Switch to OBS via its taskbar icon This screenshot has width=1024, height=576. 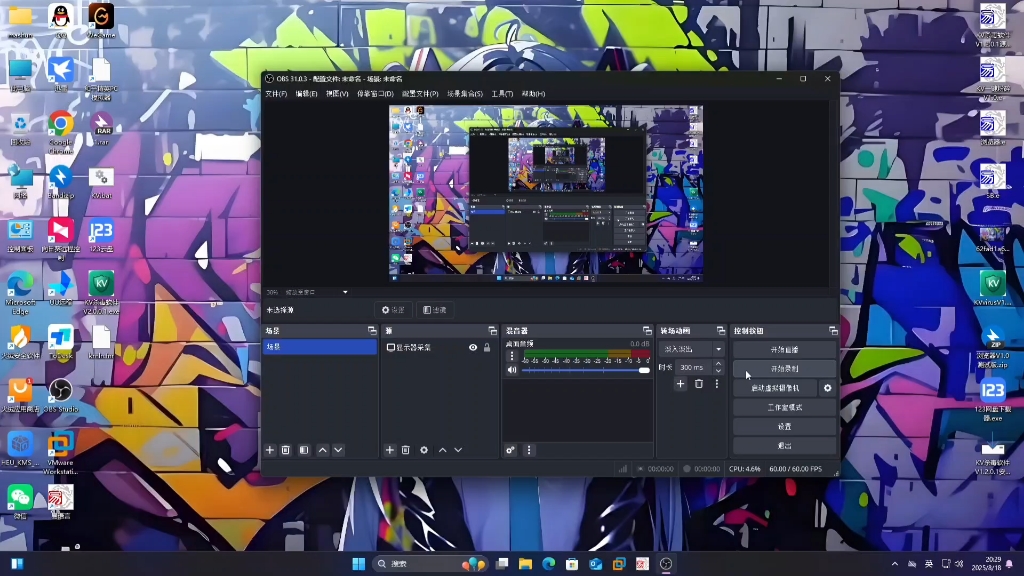tap(666, 564)
